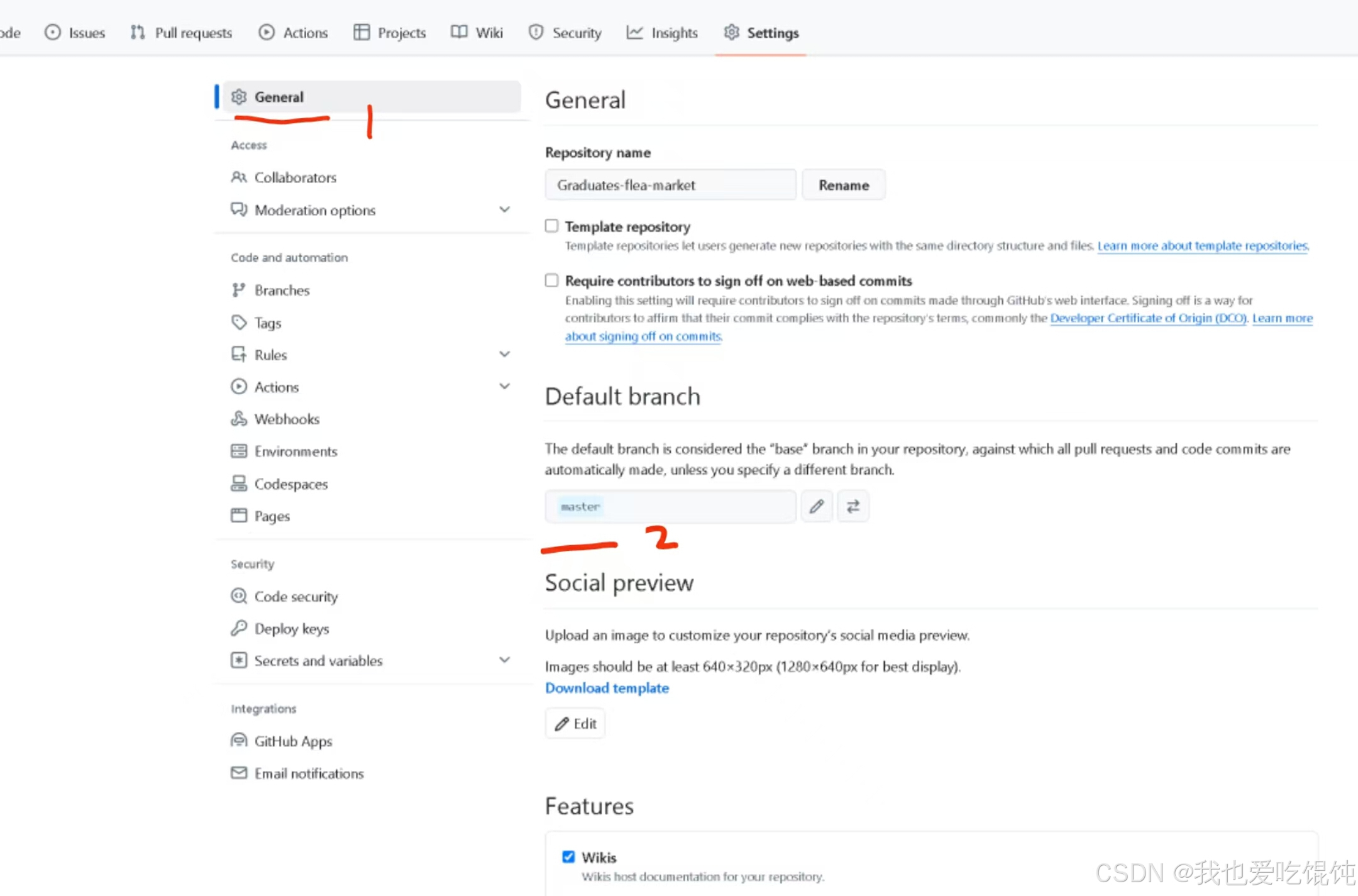Expand Secrets and variables
The width and height of the screenshot is (1358, 896).
point(505,660)
